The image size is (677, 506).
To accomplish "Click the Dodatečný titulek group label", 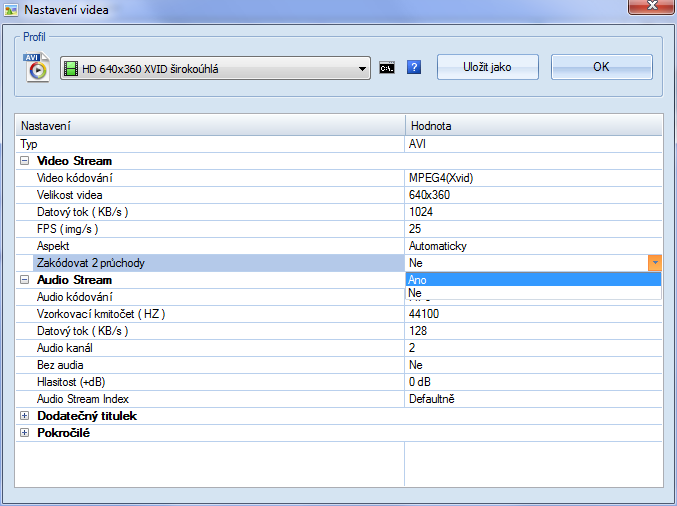I will tap(87, 416).
